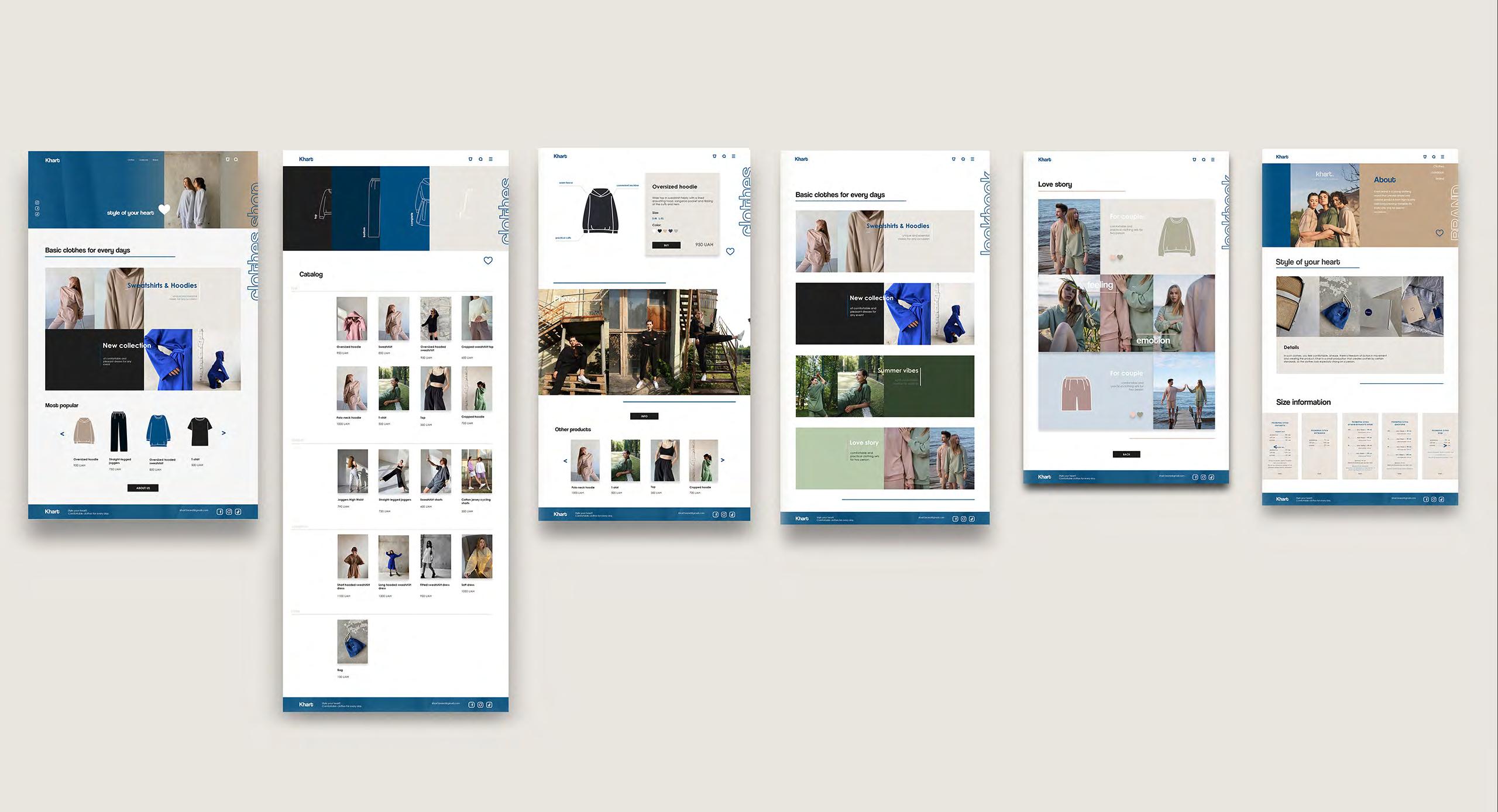The width and height of the screenshot is (1498, 812).
Task: Select the Clothes item in the About page menu
Action: 1438,167
